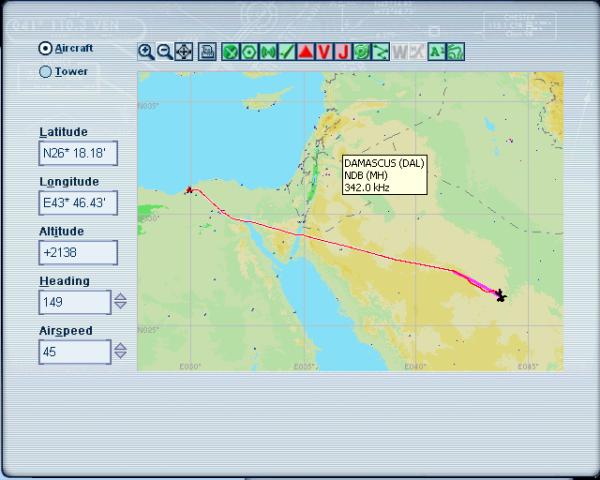Increase Heading with the up arrow

click(121, 297)
